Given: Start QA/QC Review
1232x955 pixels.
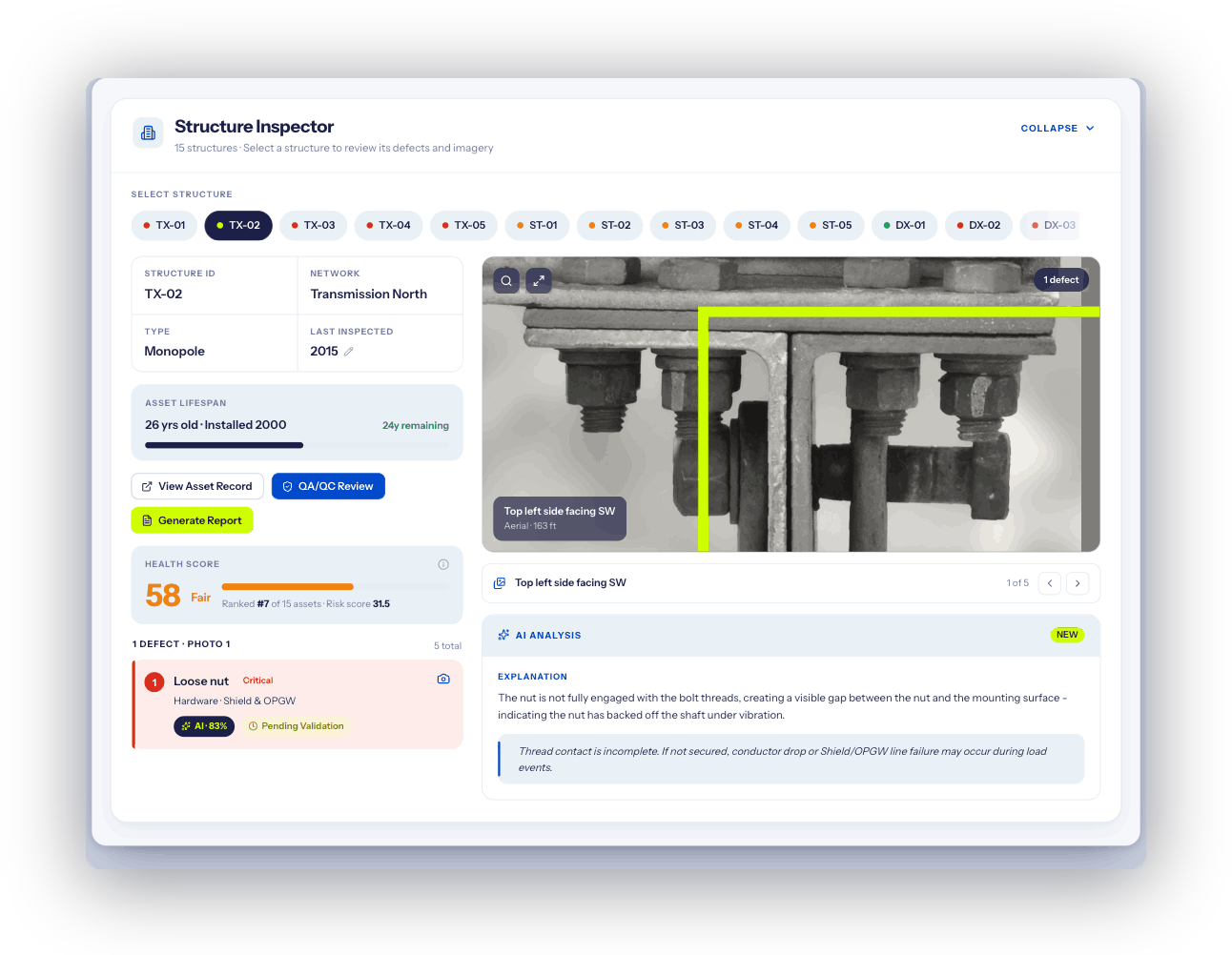Looking at the screenshot, I should point(329,486).
